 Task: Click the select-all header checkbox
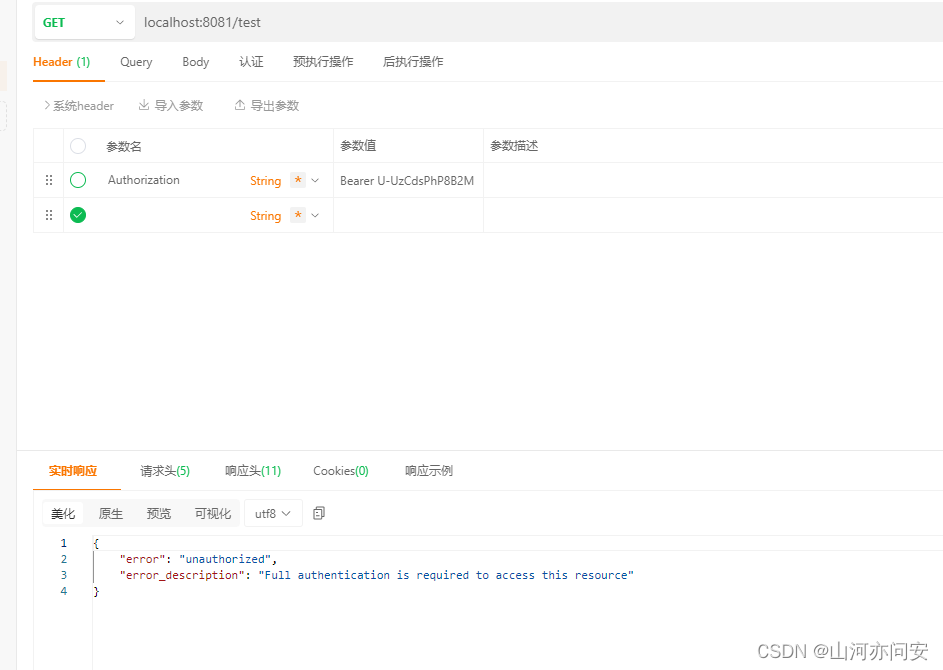tap(78, 146)
